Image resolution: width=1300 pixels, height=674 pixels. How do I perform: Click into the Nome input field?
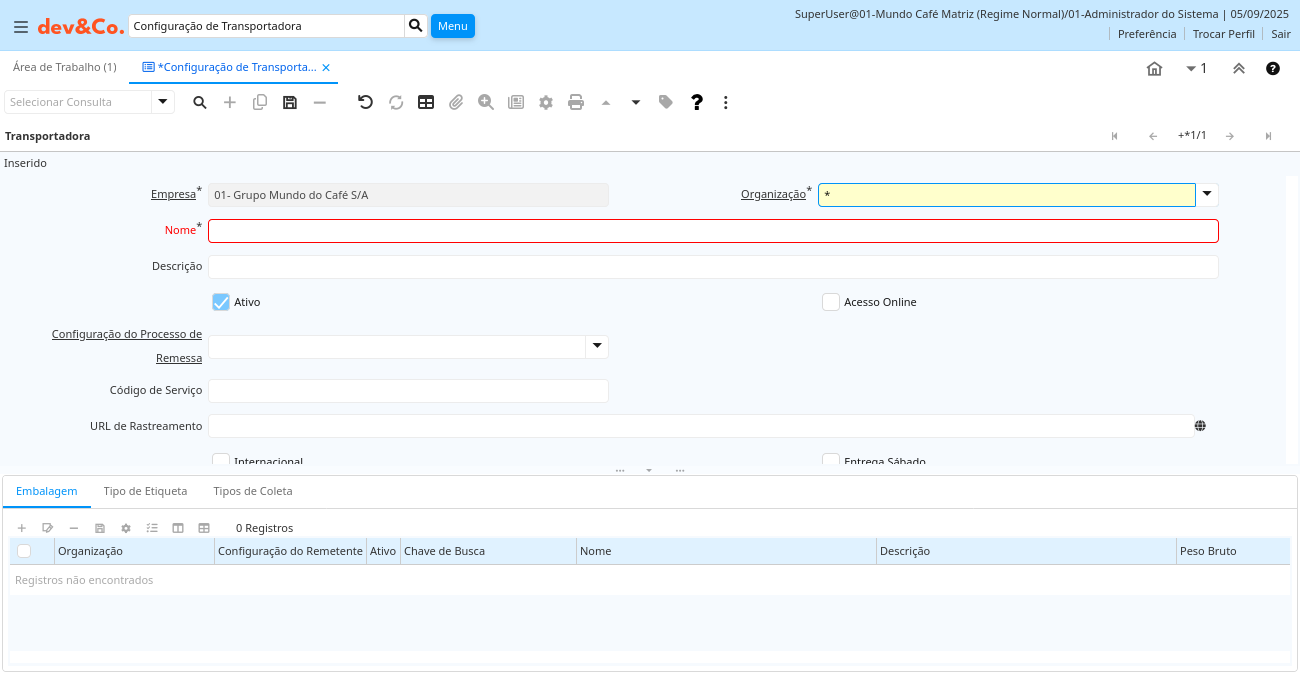tap(713, 231)
